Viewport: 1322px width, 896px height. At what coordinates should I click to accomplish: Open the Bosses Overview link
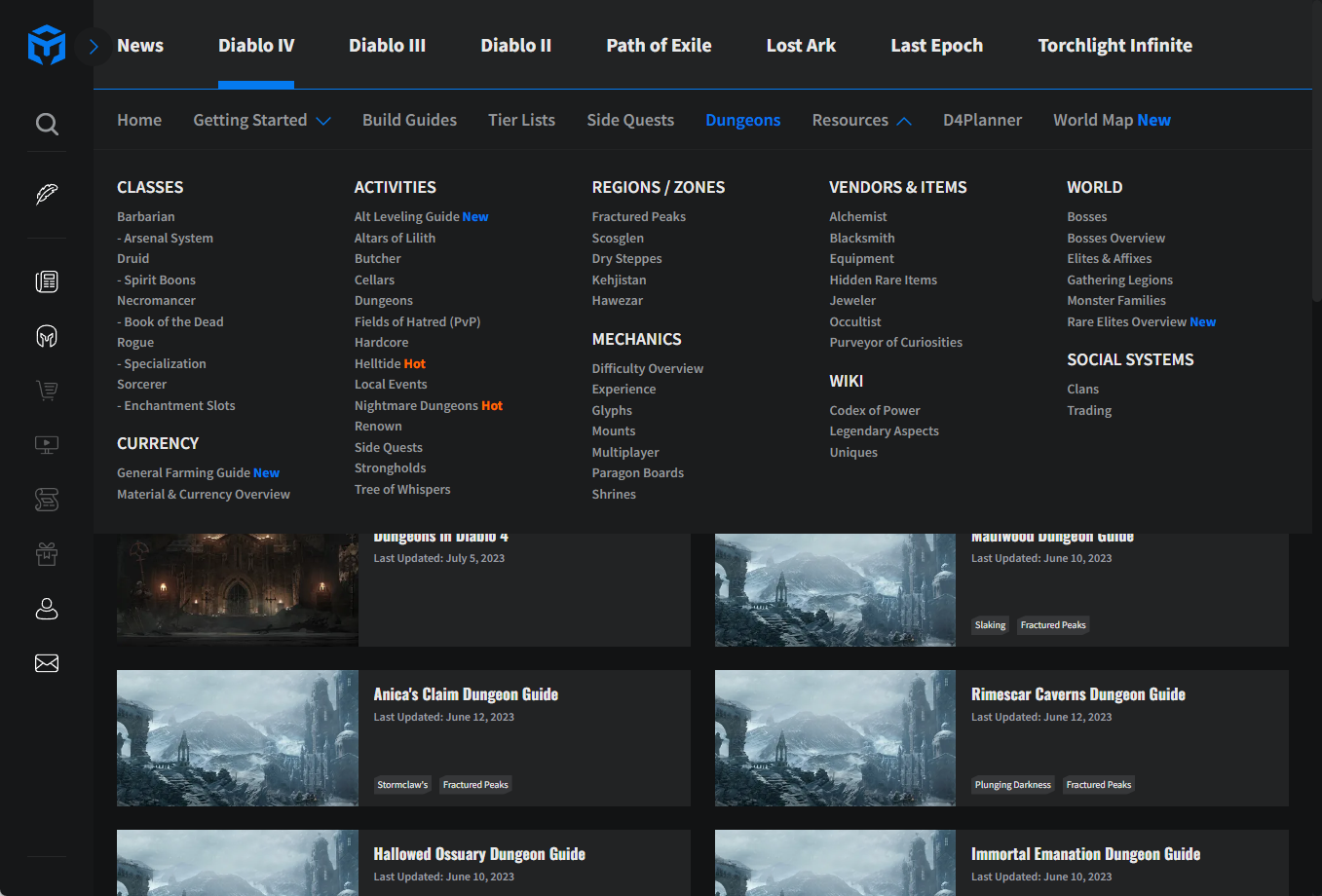pyautogui.click(x=1116, y=238)
